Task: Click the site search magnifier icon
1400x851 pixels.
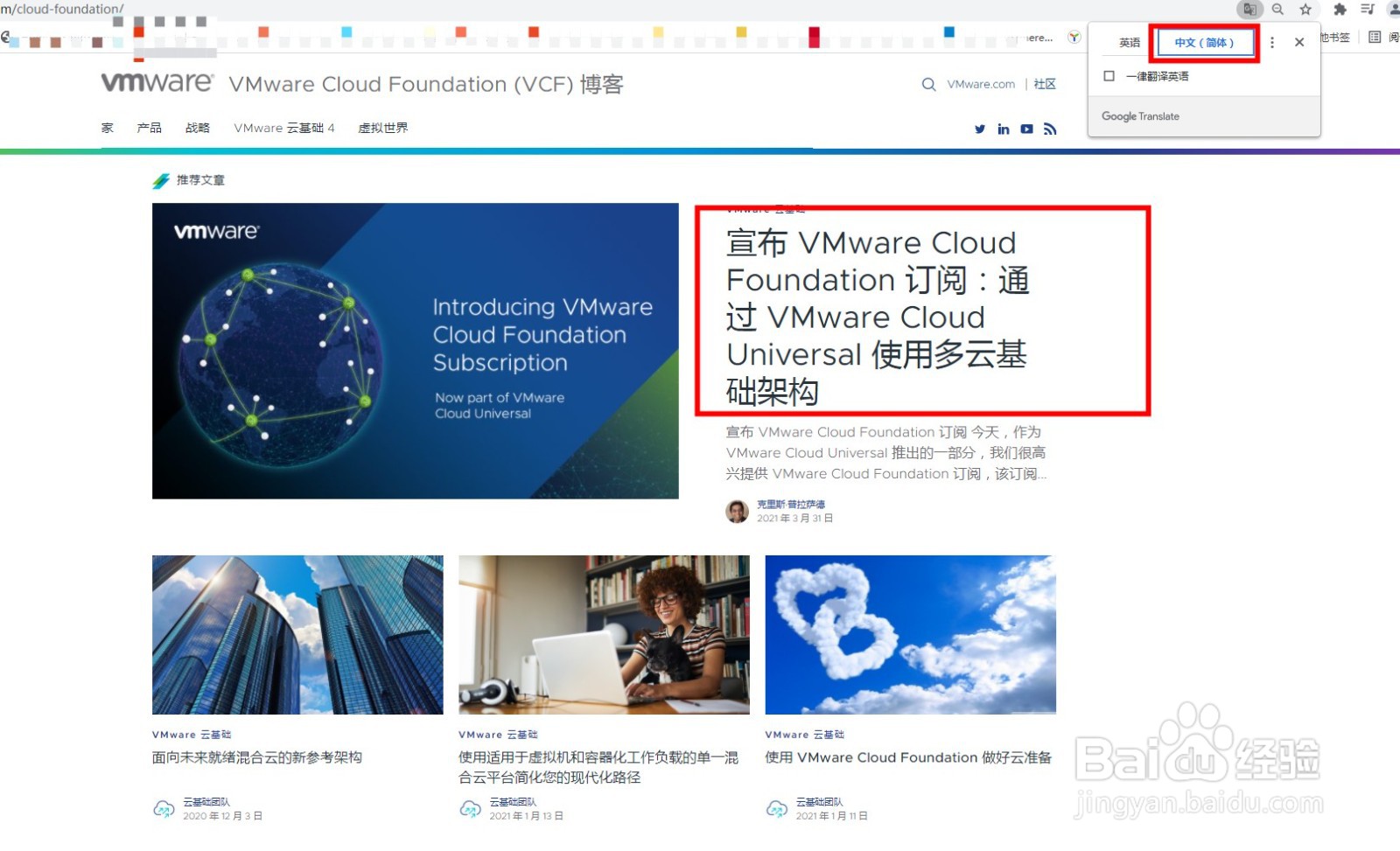Action: 928,85
